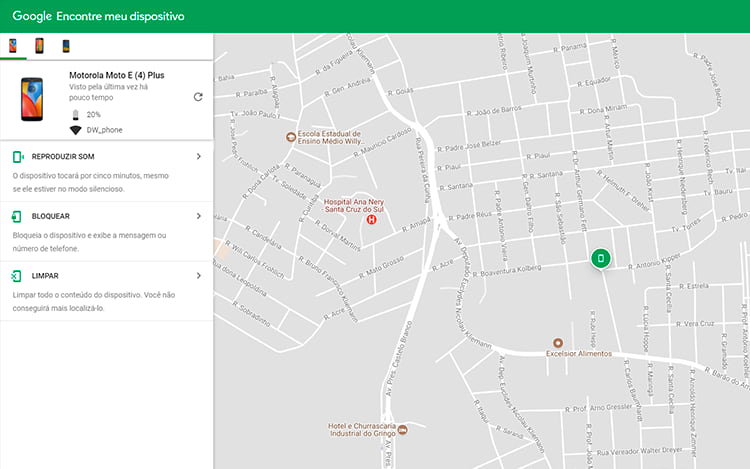Click the Hospital Ana Nery Santa Cruz label
This screenshot has height=469, width=750.
tap(354, 206)
